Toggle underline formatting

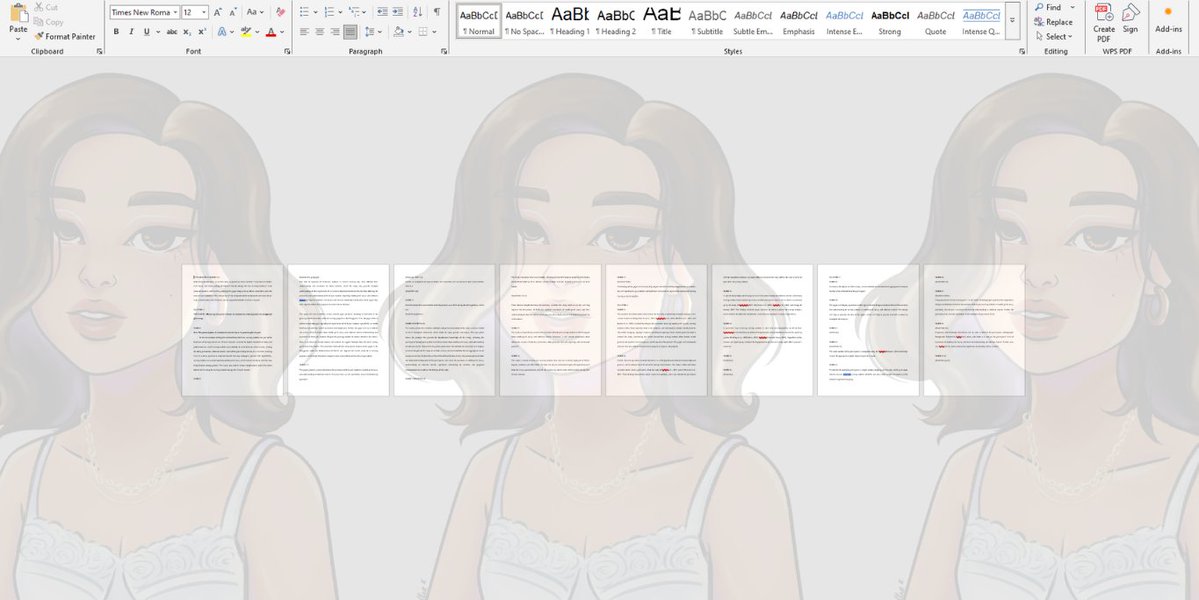pyautogui.click(x=147, y=32)
